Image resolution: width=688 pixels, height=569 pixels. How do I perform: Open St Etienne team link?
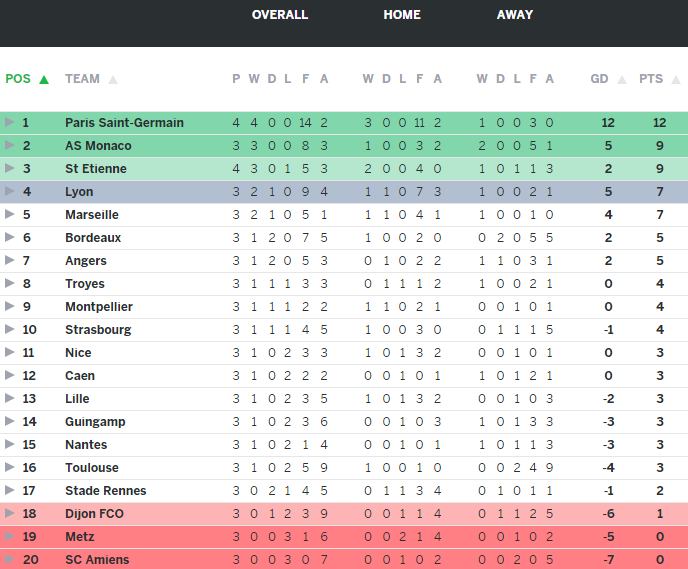[x=95, y=169]
